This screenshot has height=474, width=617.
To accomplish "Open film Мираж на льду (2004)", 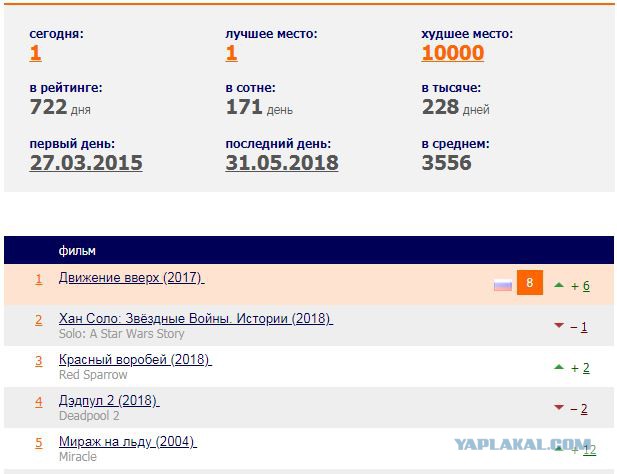I will (127, 441).
